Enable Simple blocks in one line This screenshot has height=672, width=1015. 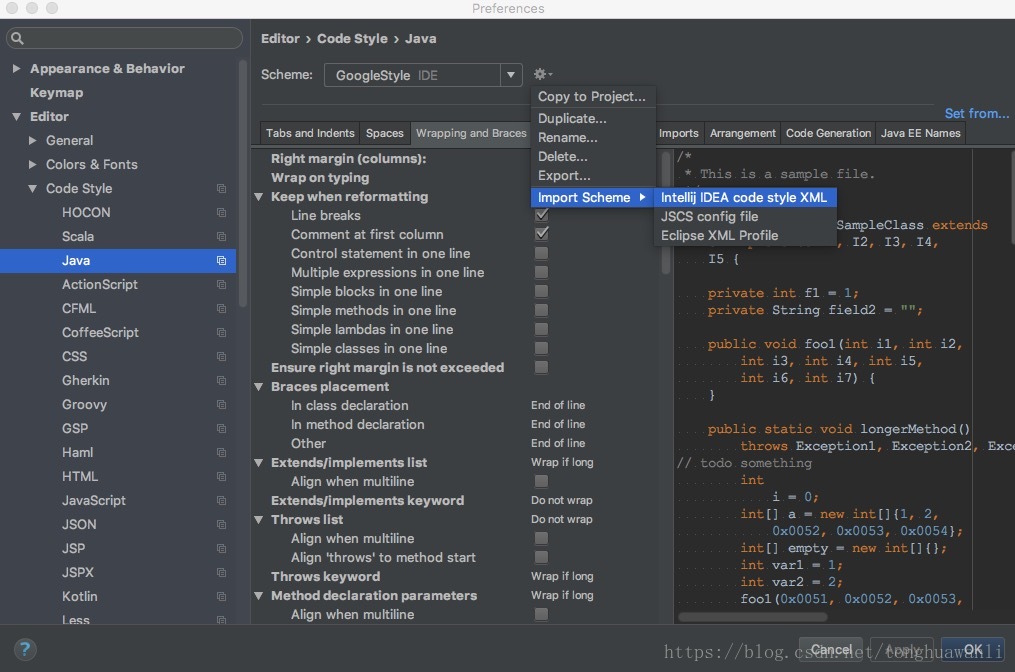[x=542, y=291]
